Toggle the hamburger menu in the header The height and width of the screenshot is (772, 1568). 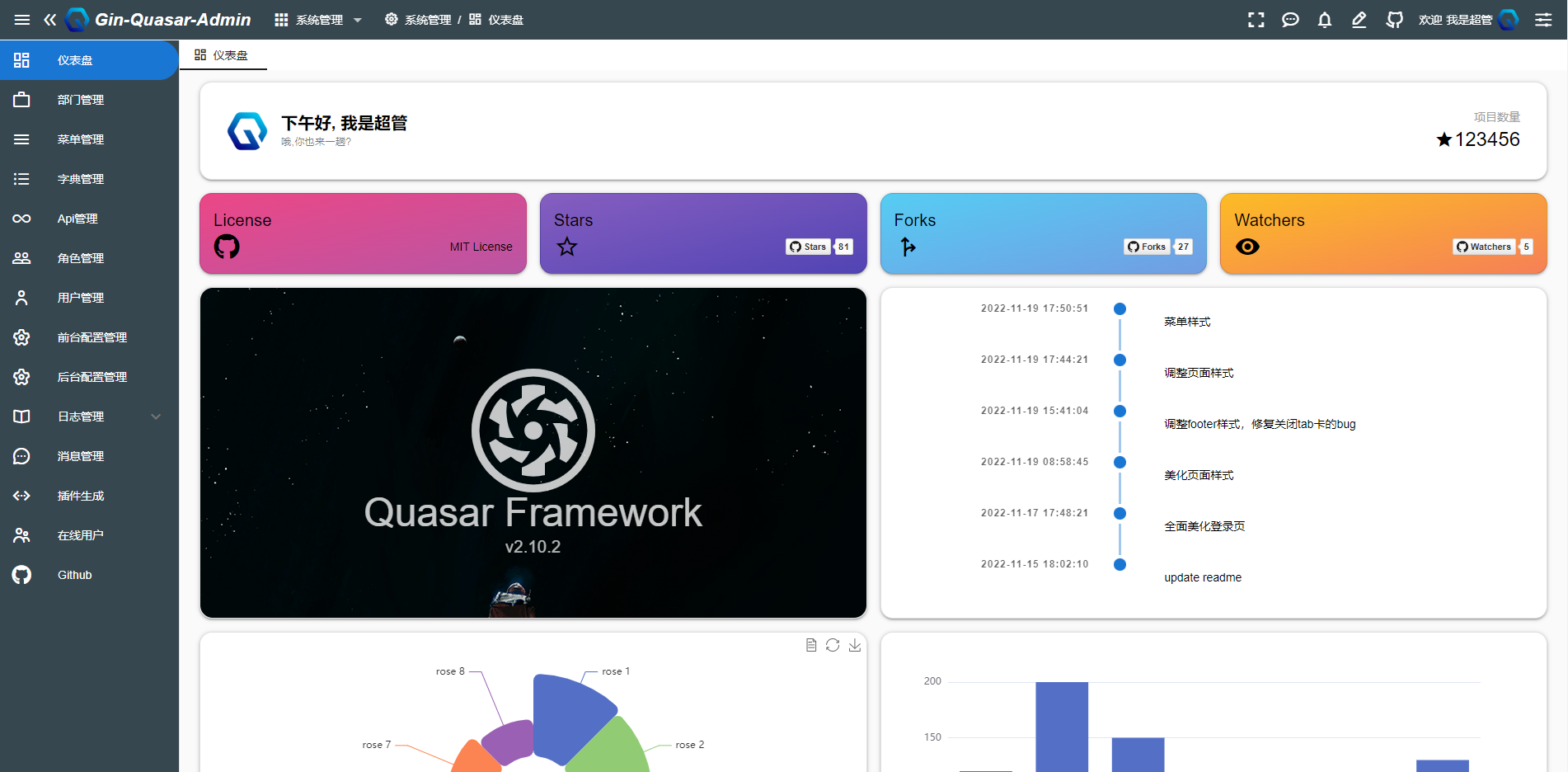point(22,20)
